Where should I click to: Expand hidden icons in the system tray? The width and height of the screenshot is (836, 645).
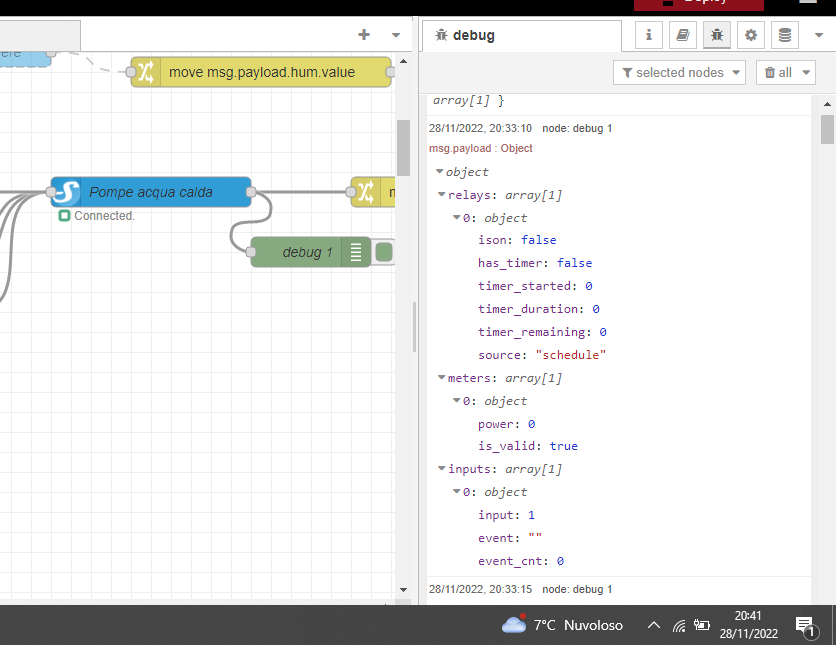[653, 624]
